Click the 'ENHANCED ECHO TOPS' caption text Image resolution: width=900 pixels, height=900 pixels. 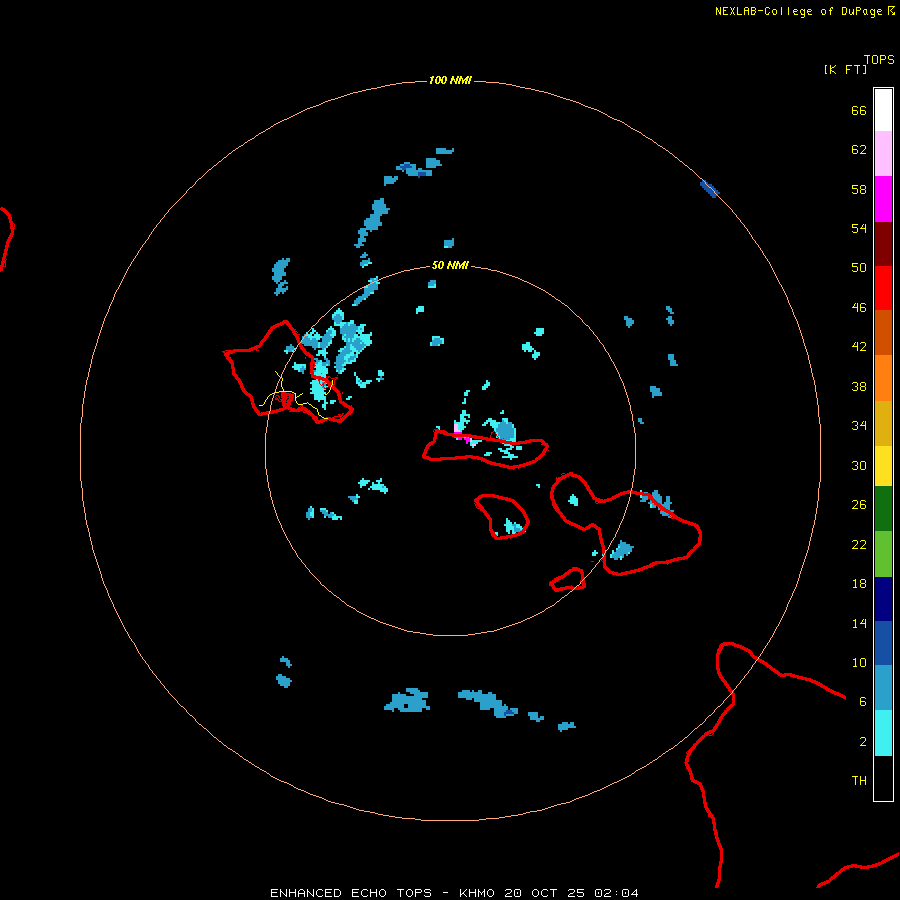point(351,893)
